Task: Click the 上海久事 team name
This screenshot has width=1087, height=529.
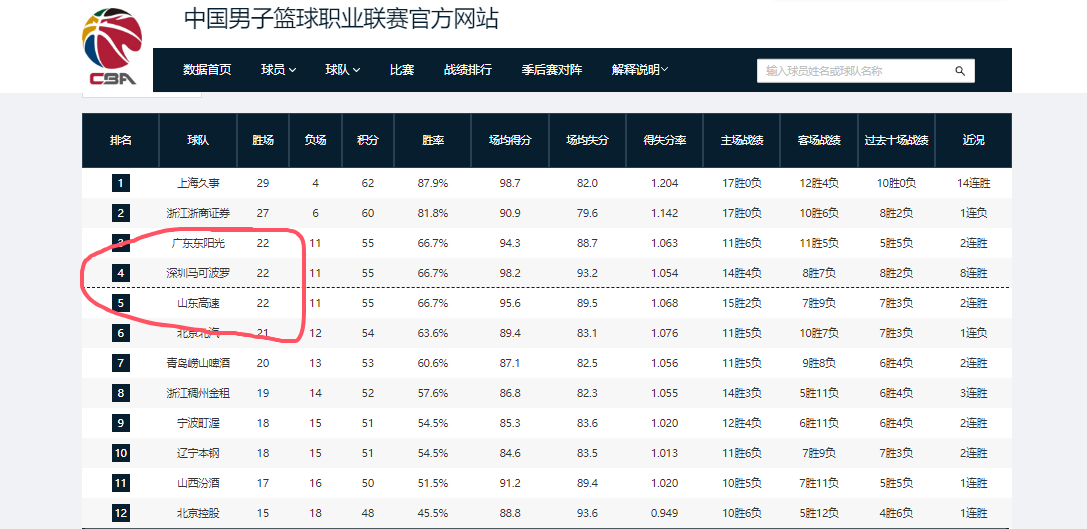Action: 198,183
